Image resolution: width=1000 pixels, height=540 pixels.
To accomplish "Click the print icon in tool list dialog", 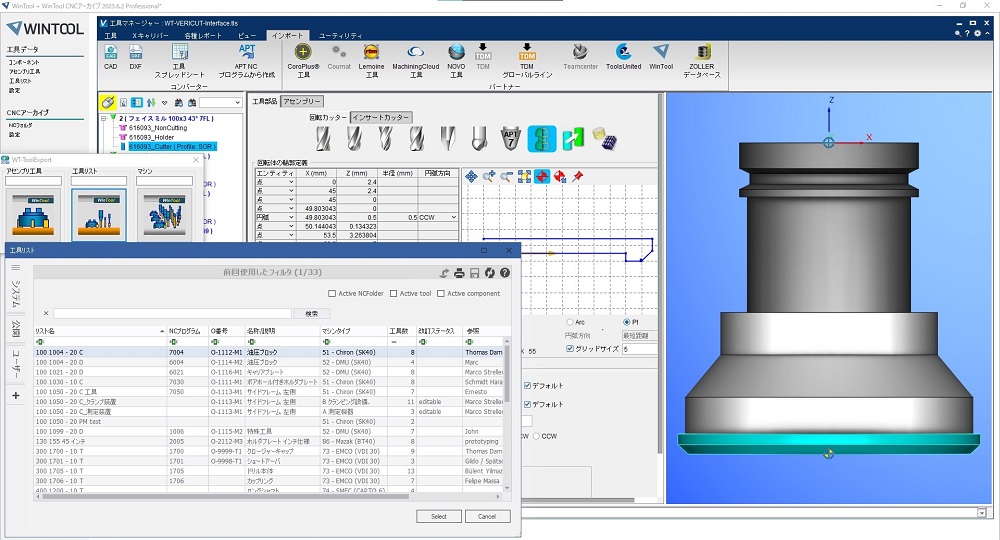I will (459, 273).
